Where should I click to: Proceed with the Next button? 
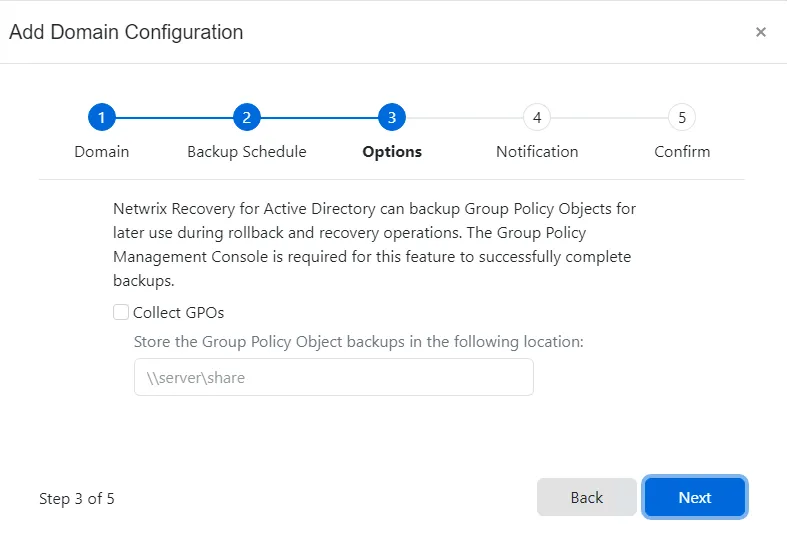point(695,497)
